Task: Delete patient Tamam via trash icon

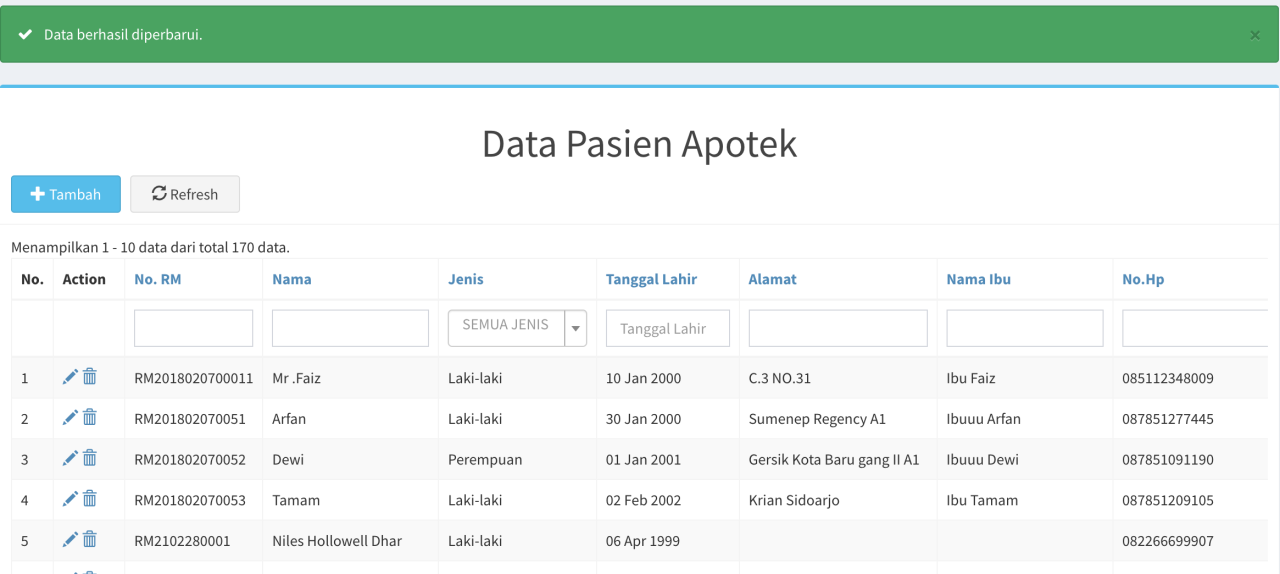Action: [x=90, y=498]
